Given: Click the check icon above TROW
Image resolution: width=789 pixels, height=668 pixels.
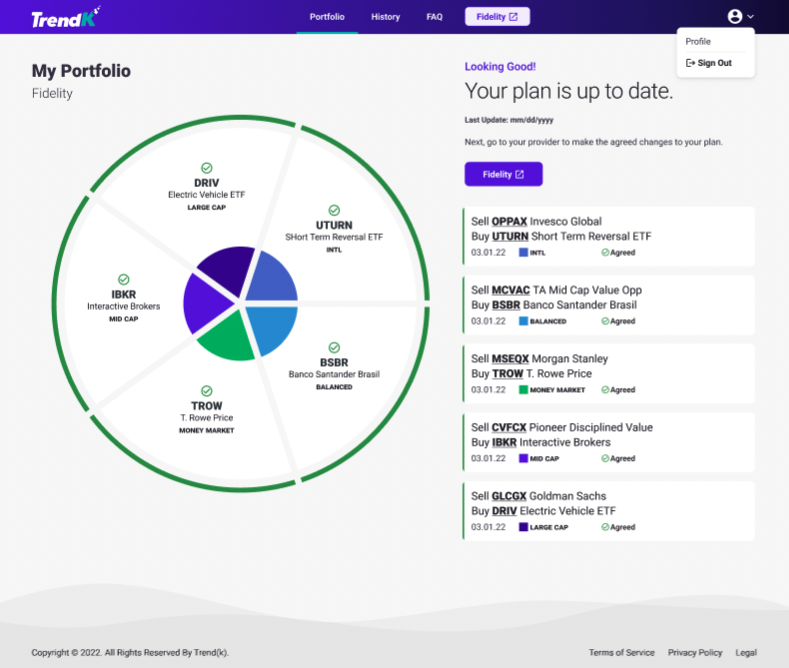Looking at the screenshot, I should tap(207, 391).
